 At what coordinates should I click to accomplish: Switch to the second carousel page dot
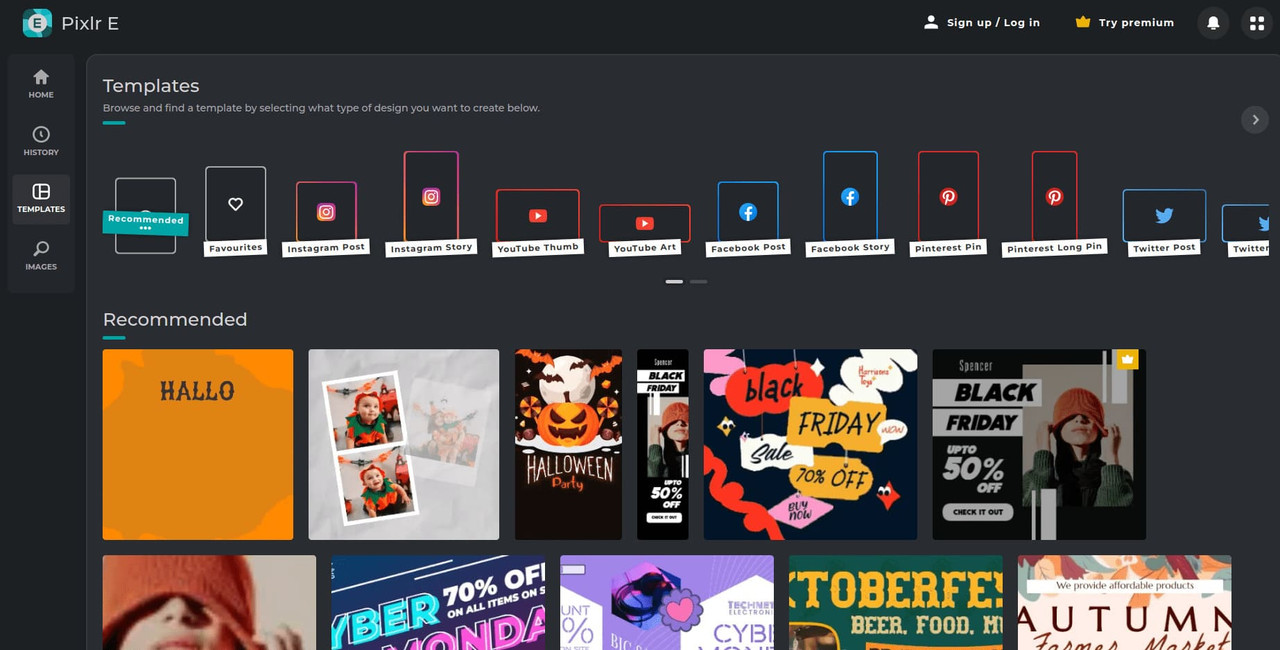pos(698,282)
